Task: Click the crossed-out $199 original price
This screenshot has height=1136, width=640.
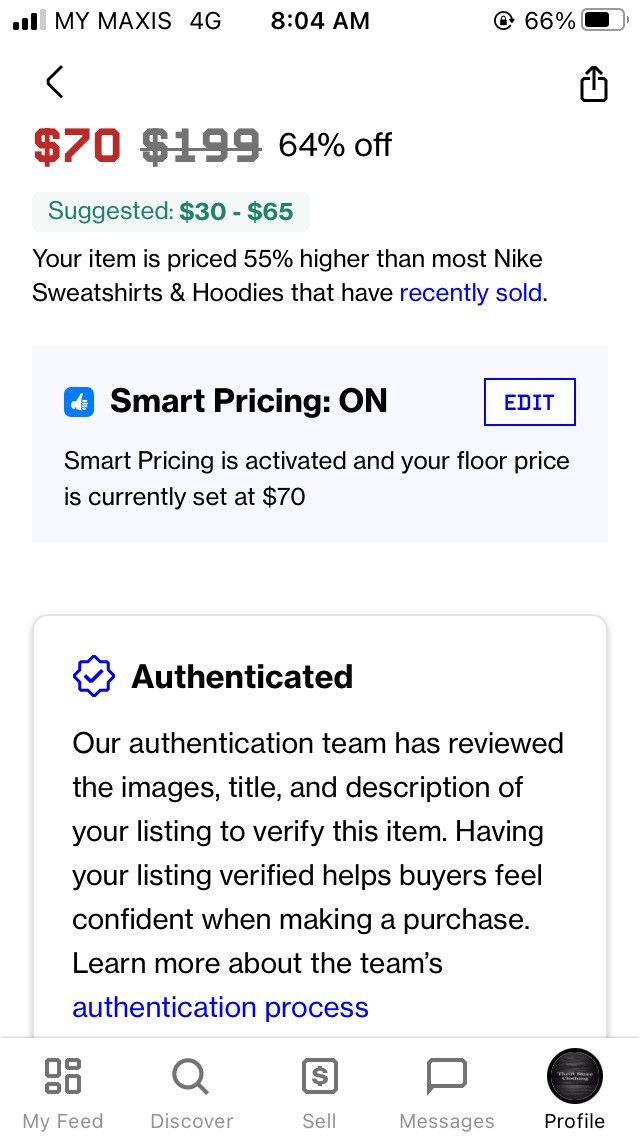Action: (x=200, y=146)
